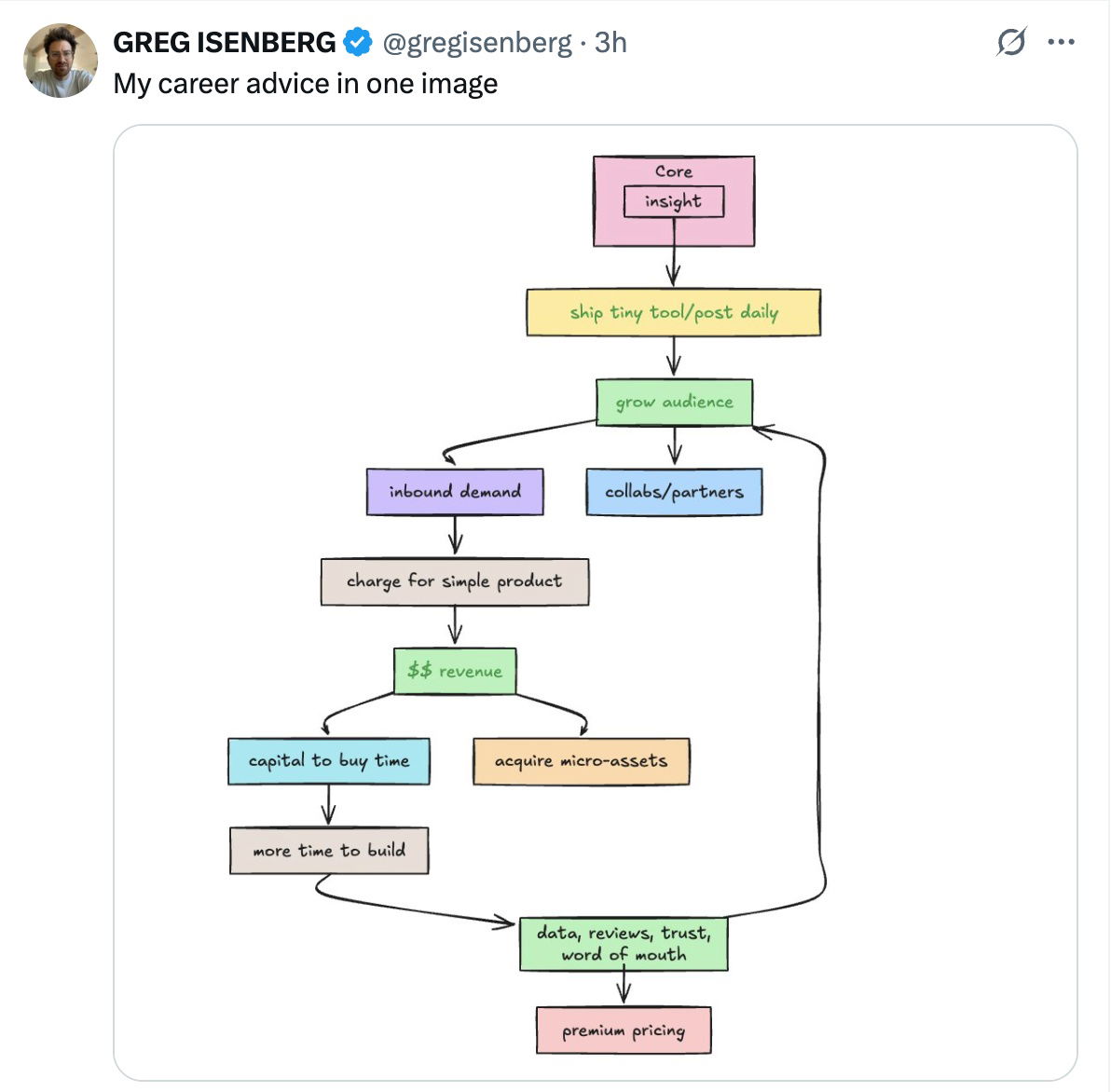Viewport: 1111px width, 1092px height.
Task: Open Greg Isenberg's profile picture
Action: (61, 61)
